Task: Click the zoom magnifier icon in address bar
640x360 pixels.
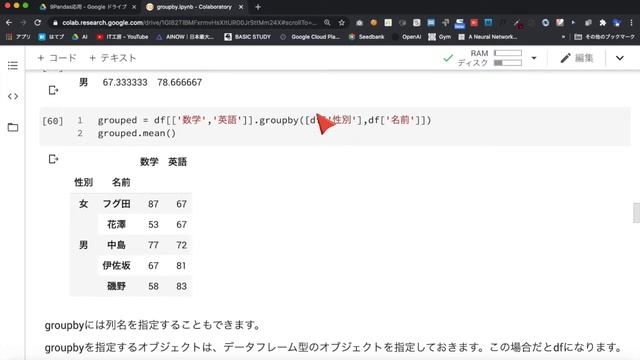Action: coord(327,23)
